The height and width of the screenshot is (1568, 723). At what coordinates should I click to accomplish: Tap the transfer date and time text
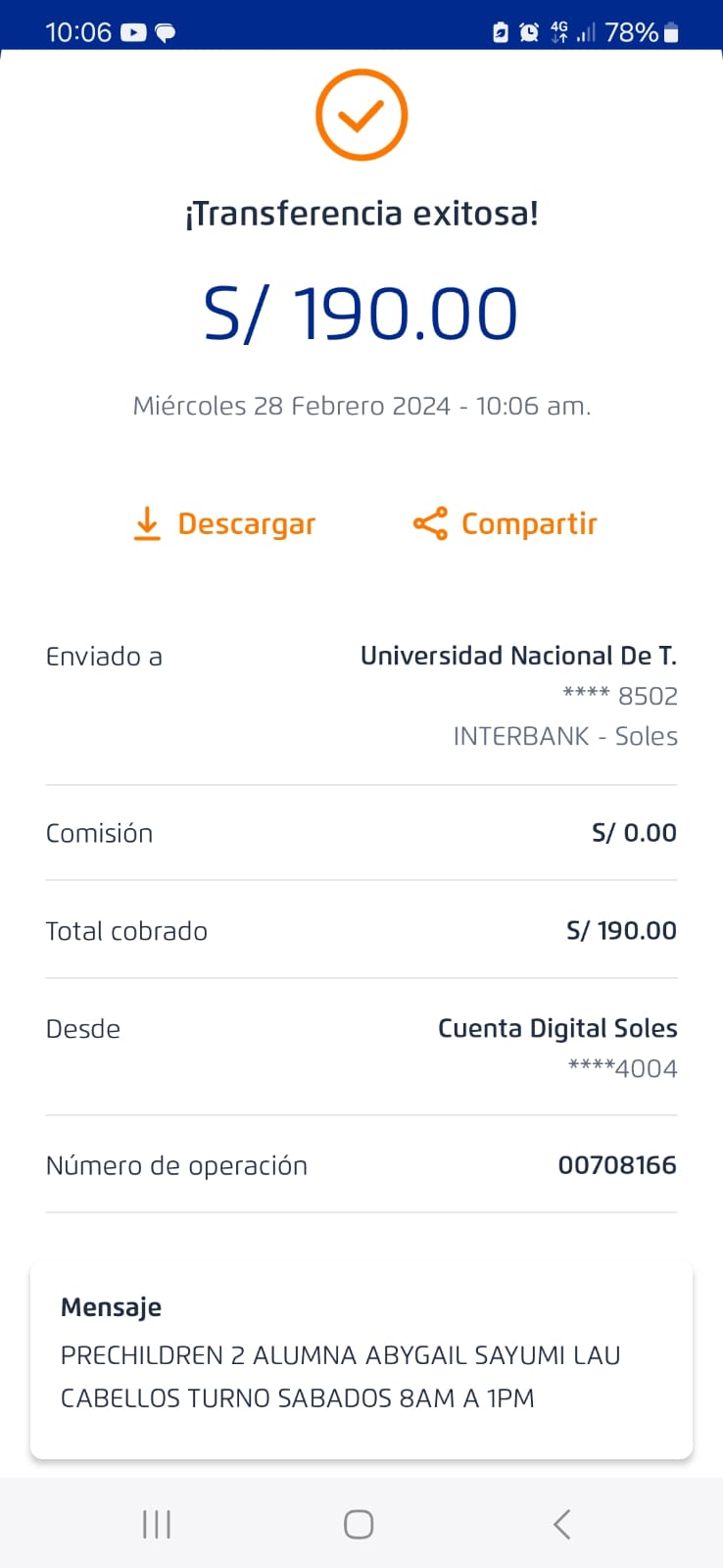pos(361,406)
